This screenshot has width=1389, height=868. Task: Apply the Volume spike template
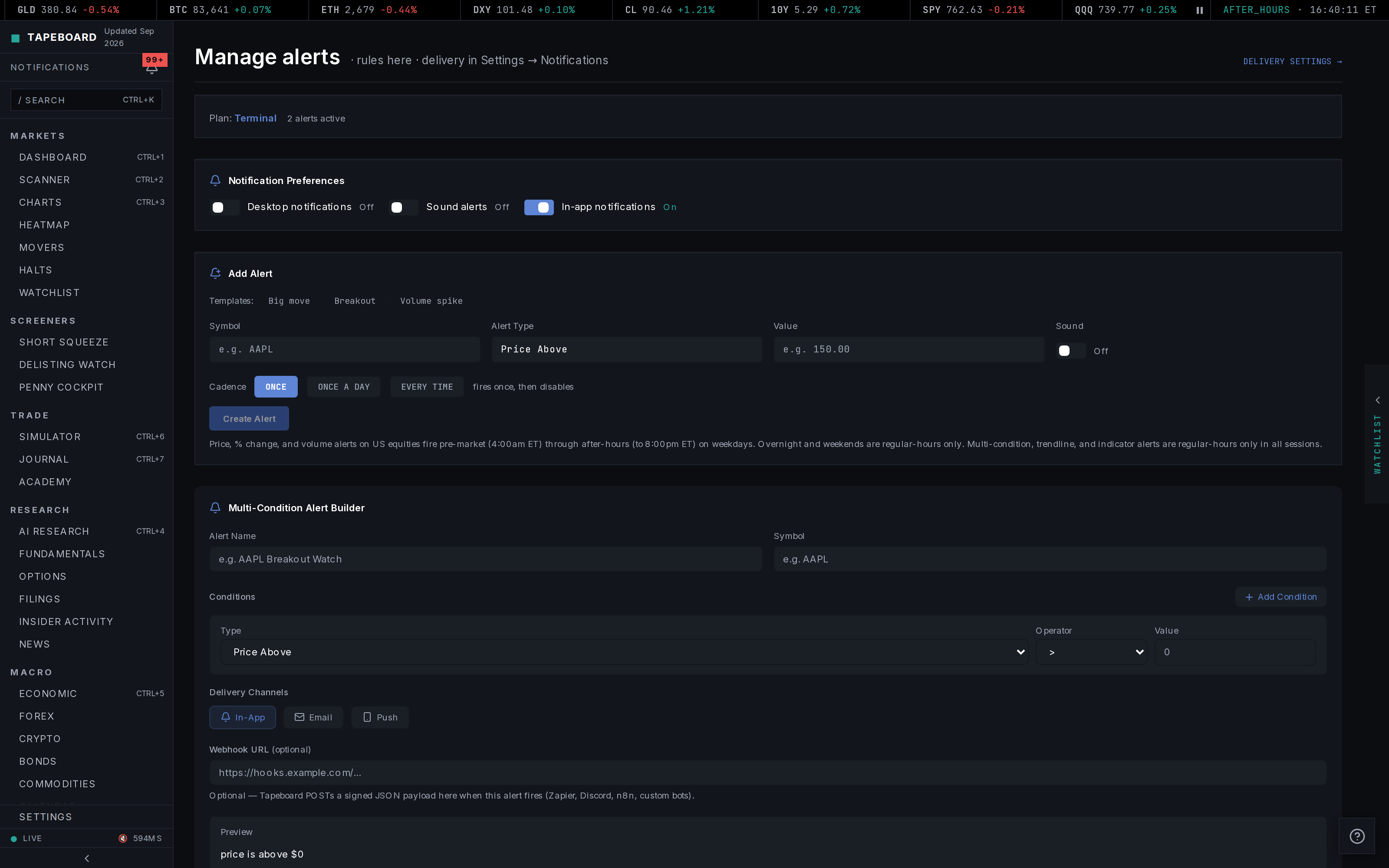tap(431, 301)
